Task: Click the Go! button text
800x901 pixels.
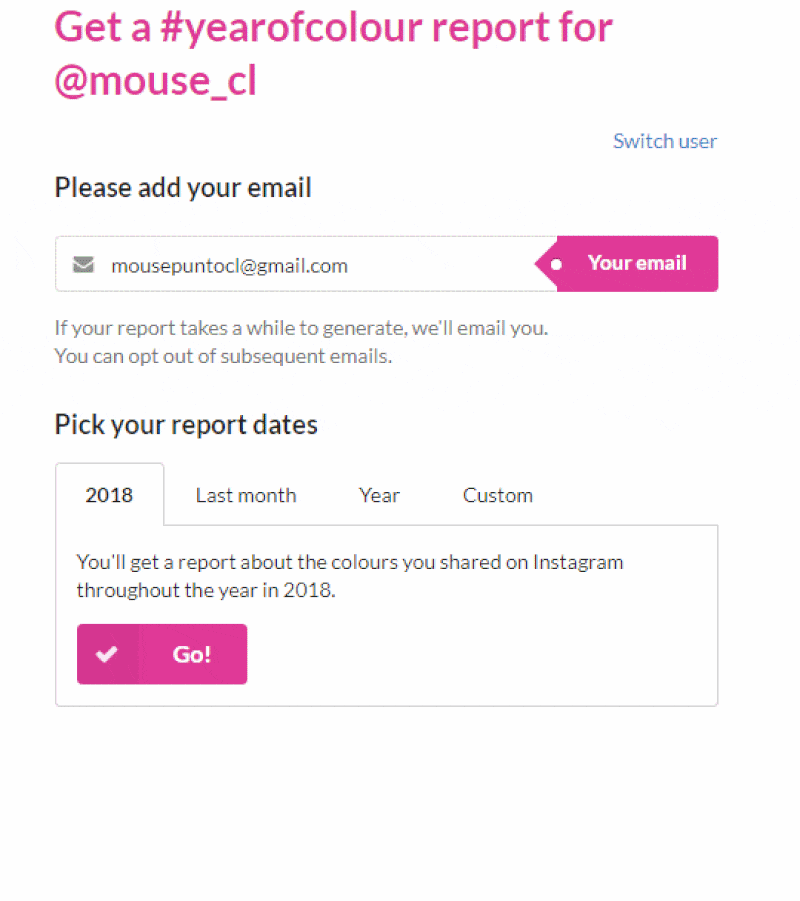Action: click(192, 654)
